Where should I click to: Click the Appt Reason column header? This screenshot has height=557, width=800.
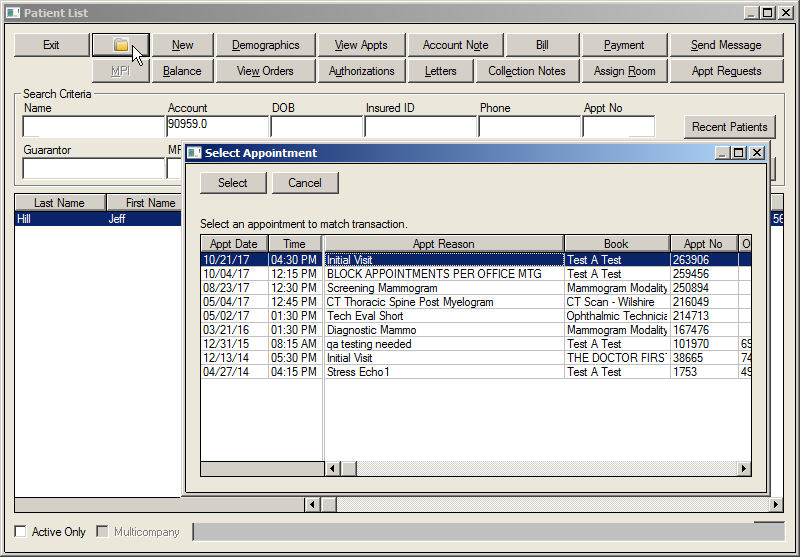click(443, 244)
